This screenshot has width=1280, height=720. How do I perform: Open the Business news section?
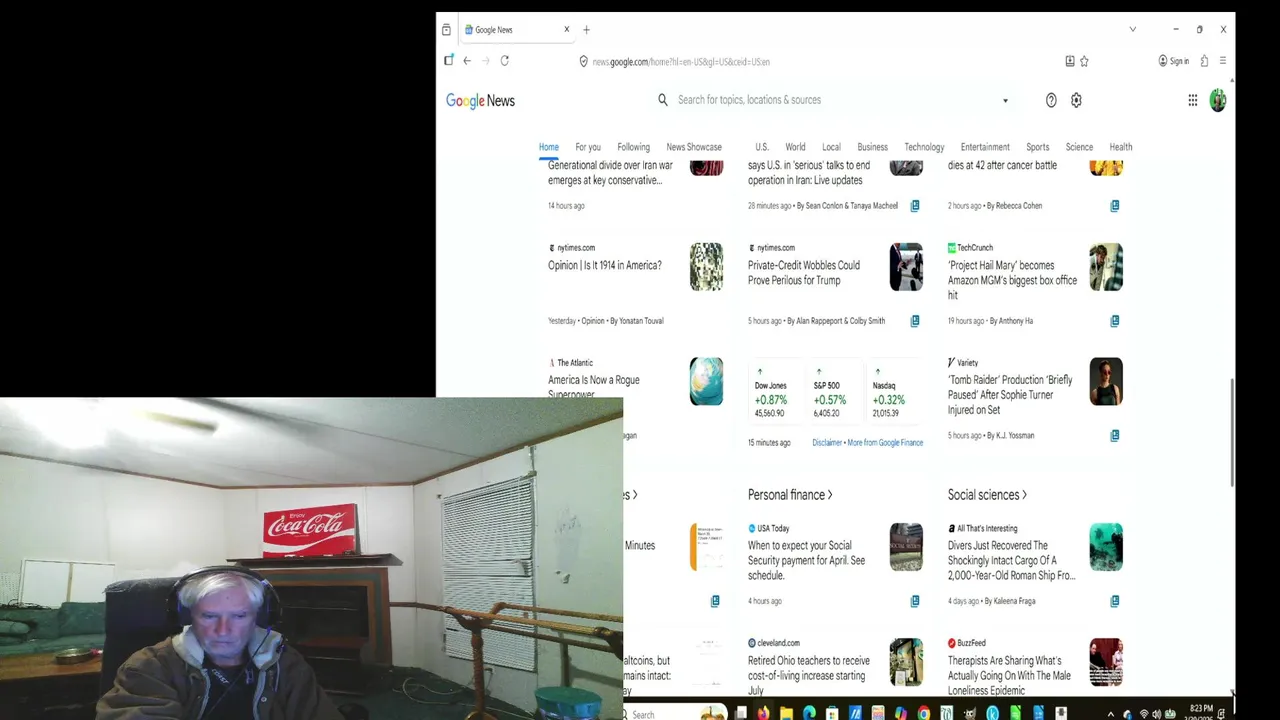click(x=872, y=147)
